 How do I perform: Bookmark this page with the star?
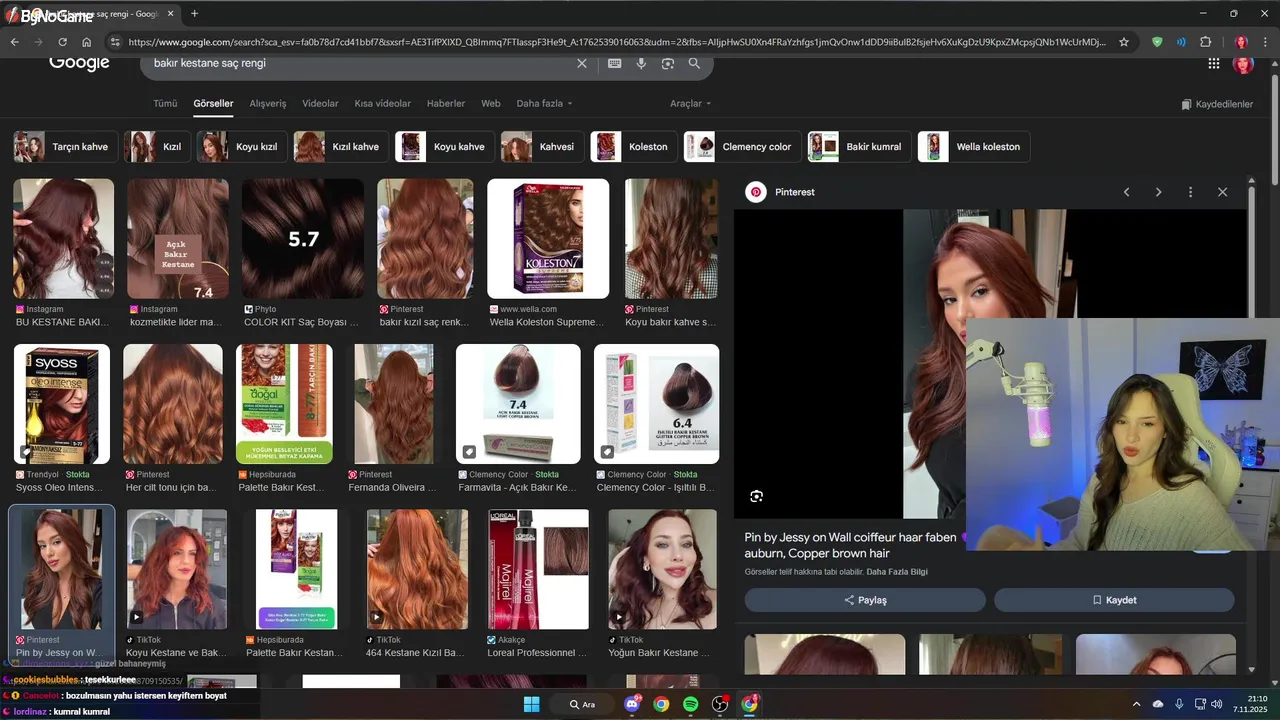coord(1124,42)
